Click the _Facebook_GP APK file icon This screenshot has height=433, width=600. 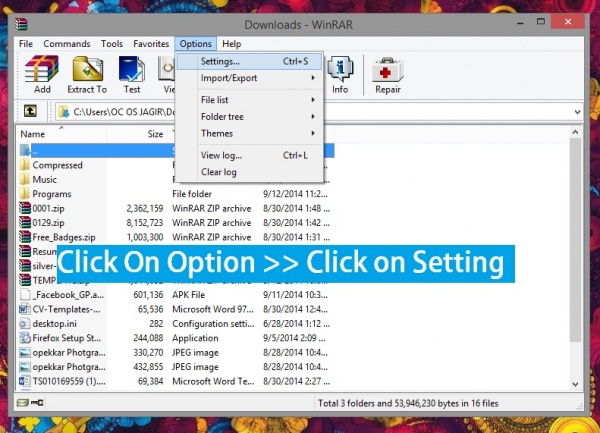pyautogui.click(x=25, y=295)
